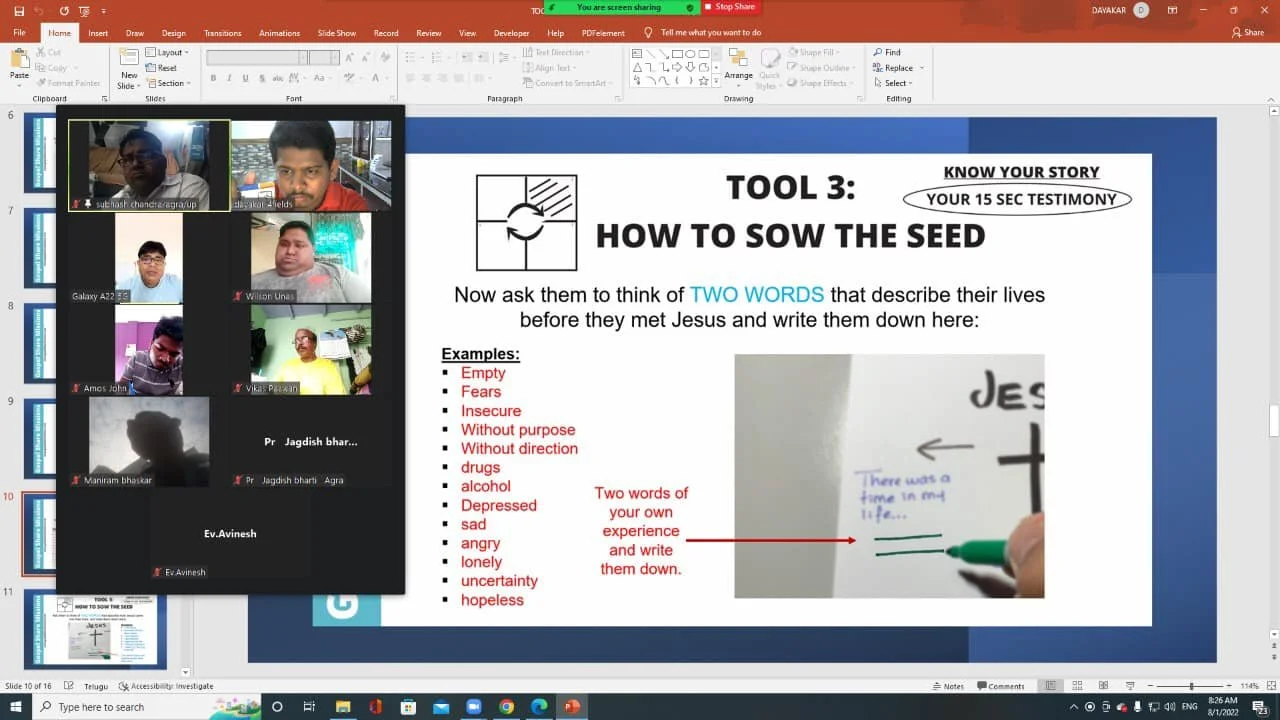Viewport: 1280px width, 720px height.
Task: Open the Layout dropdown
Action: (166, 52)
